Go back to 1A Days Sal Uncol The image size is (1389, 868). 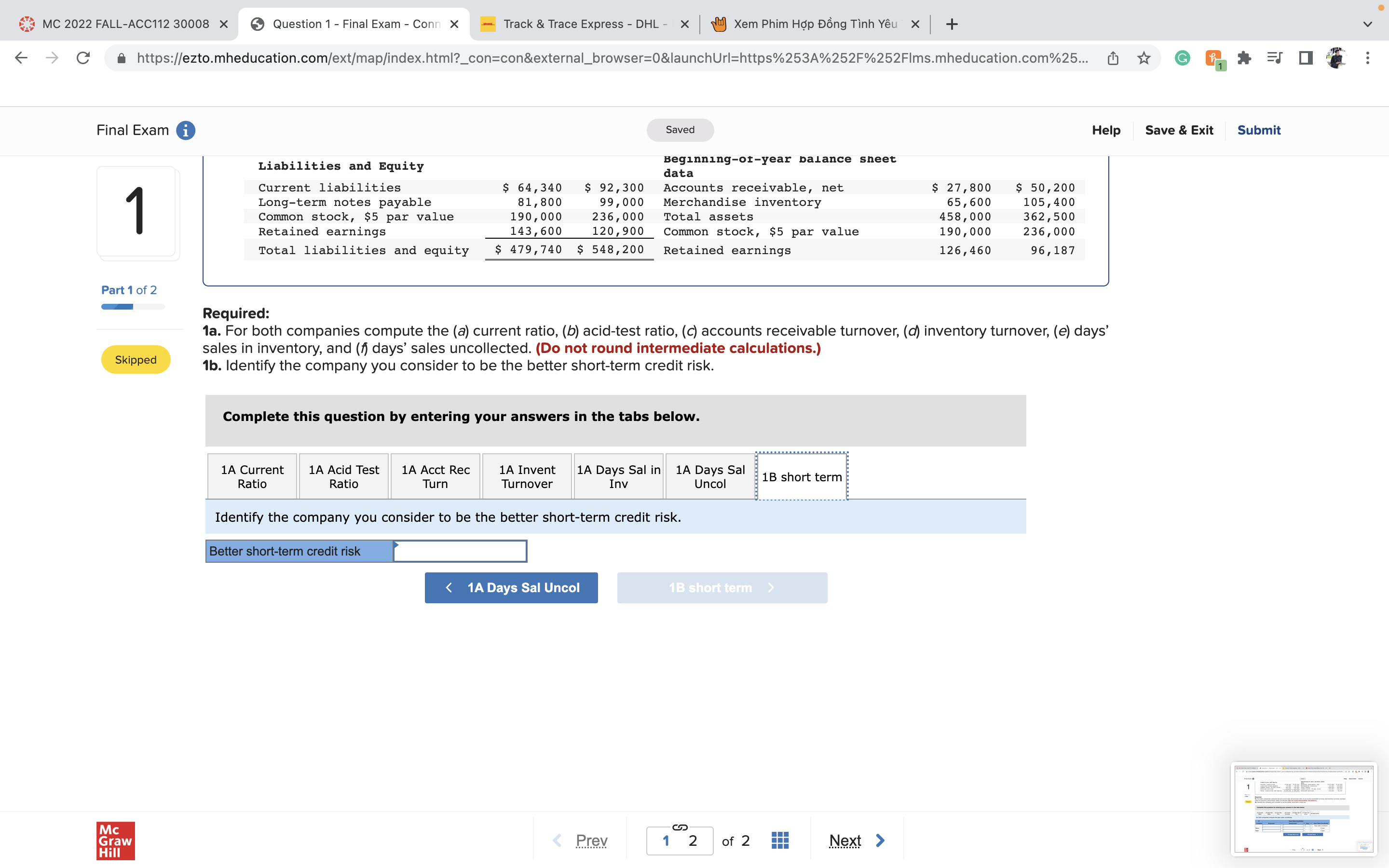[x=511, y=587]
